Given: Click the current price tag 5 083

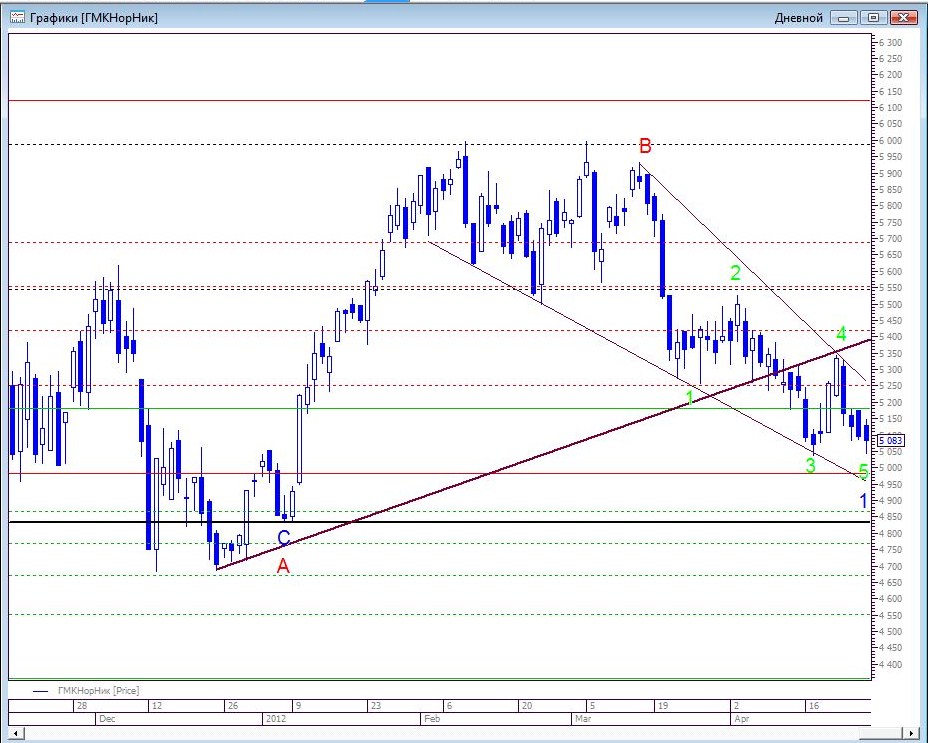Looking at the screenshot, I should coord(890,440).
